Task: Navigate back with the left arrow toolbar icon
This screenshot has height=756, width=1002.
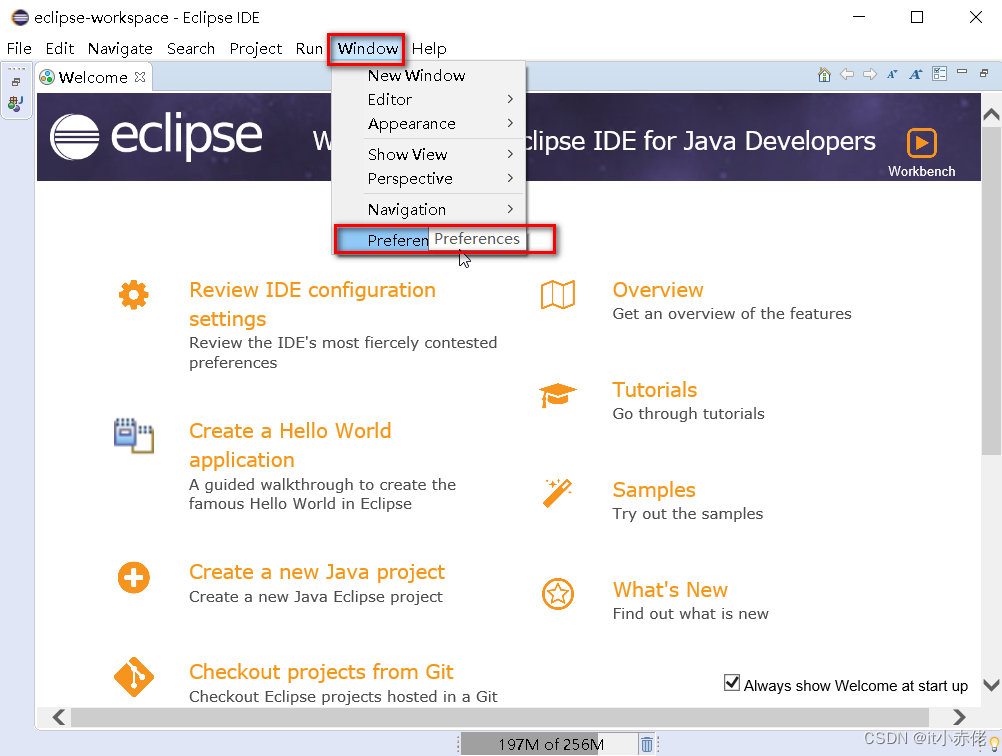Action: click(x=847, y=74)
